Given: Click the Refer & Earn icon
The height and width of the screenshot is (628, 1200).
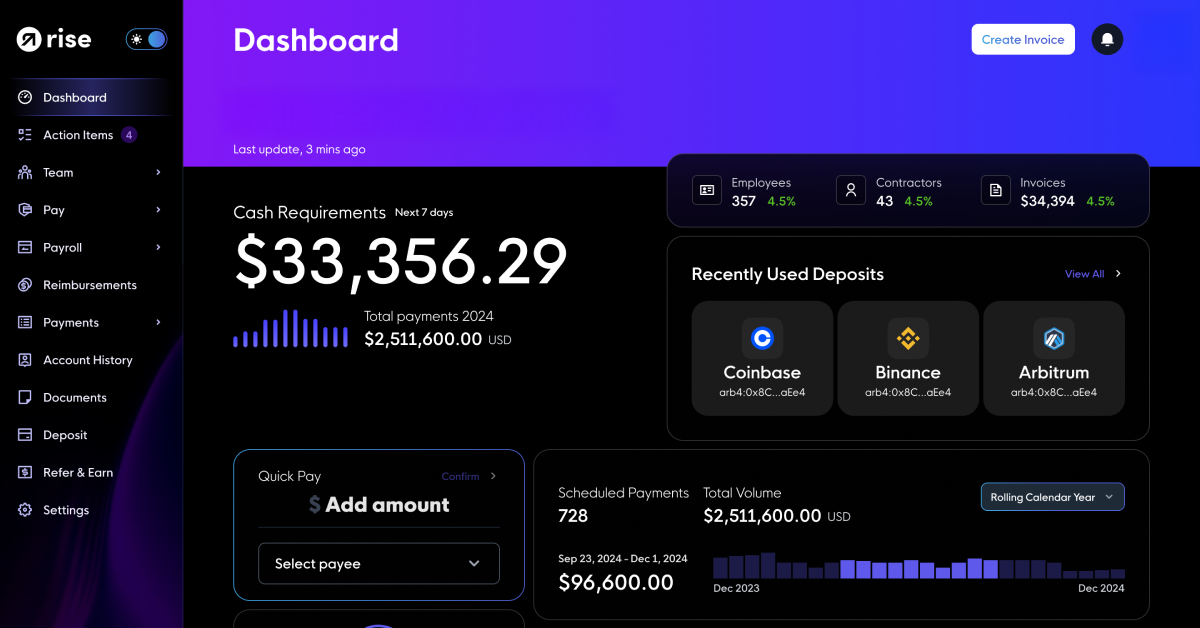Looking at the screenshot, I should 25,472.
